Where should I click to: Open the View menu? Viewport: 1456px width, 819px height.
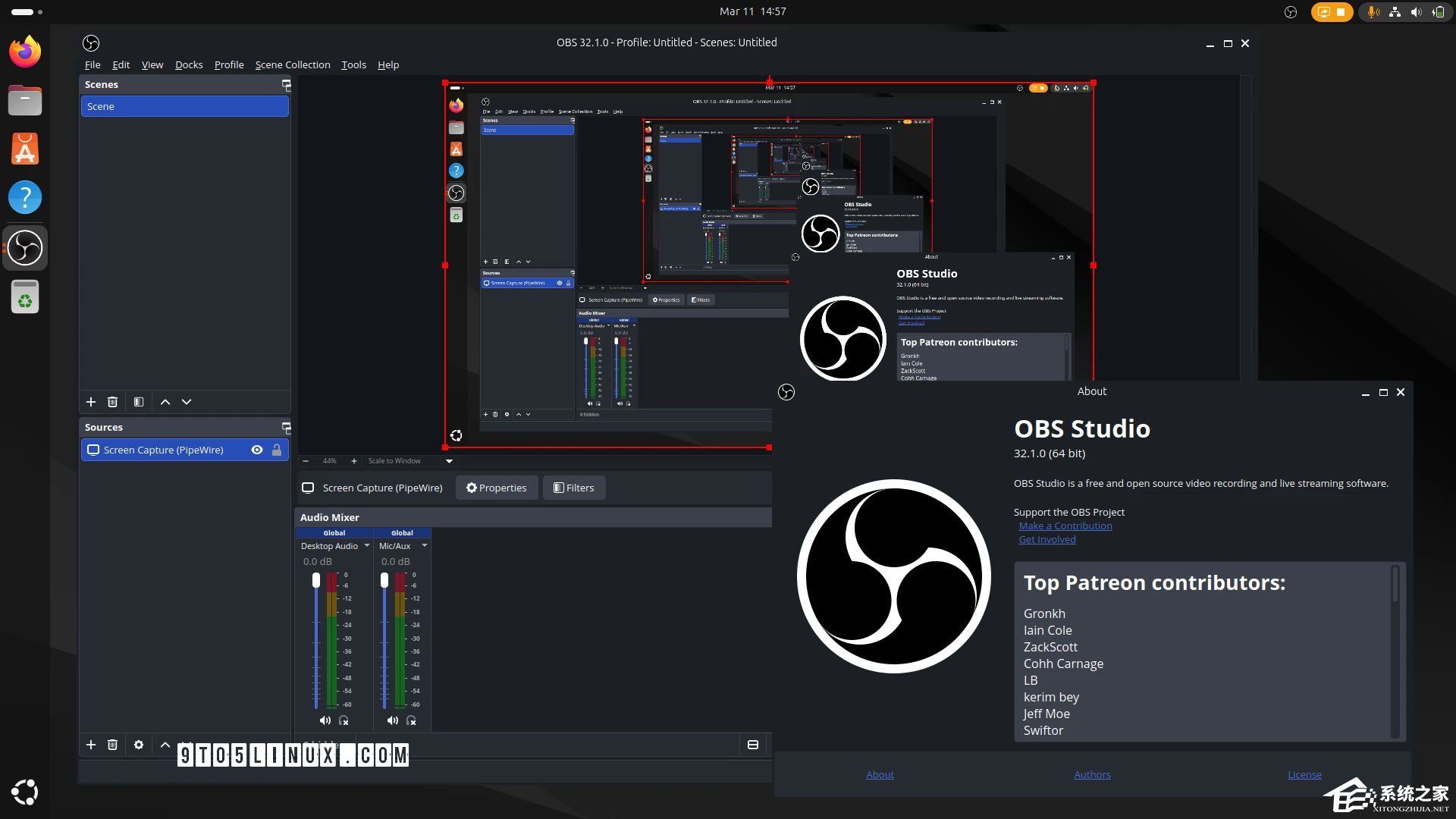(152, 65)
